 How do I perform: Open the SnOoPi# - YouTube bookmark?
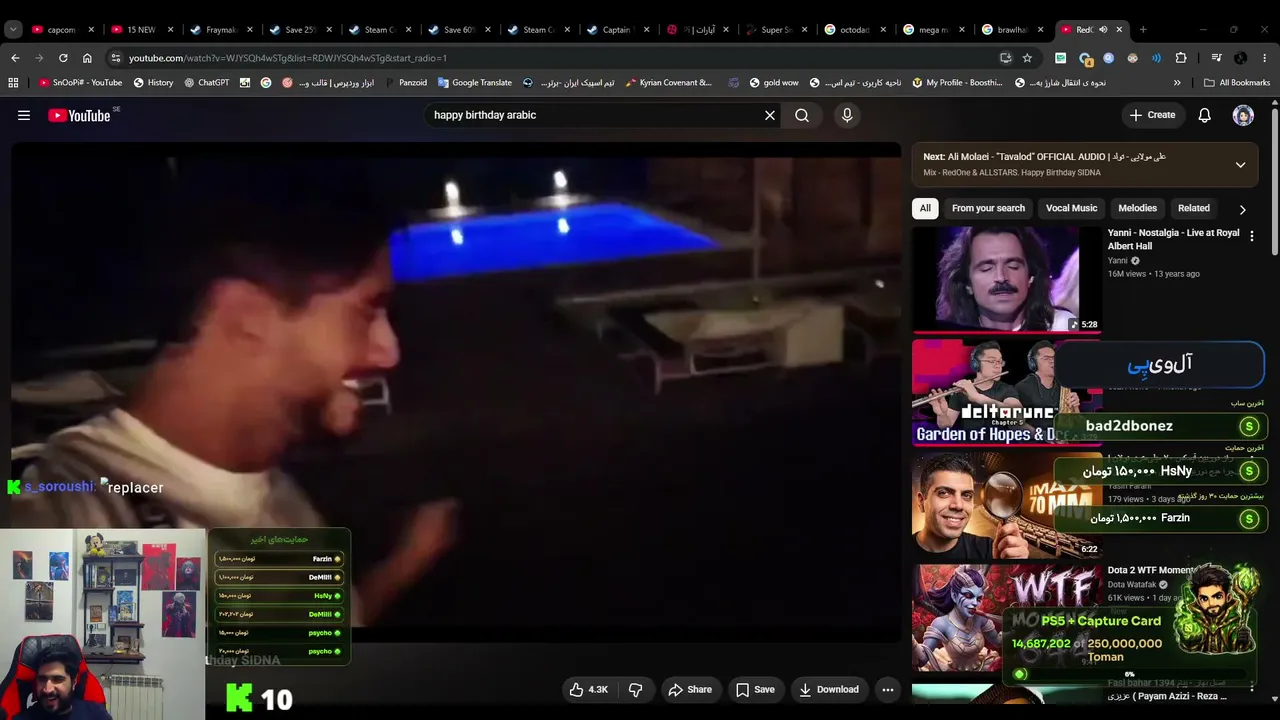pyautogui.click(x=80, y=83)
